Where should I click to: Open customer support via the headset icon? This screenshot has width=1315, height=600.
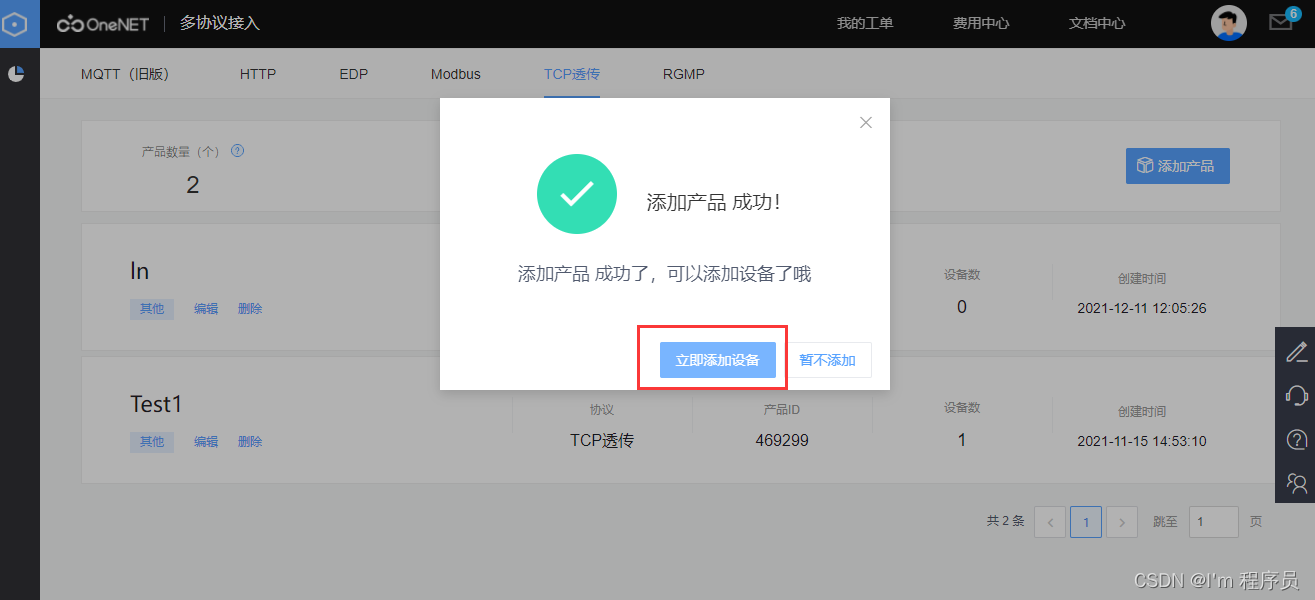coord(1297,395)
